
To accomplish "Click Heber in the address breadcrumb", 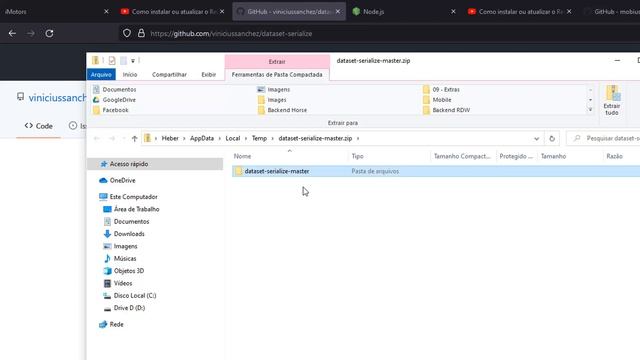I will click(170, 138).
